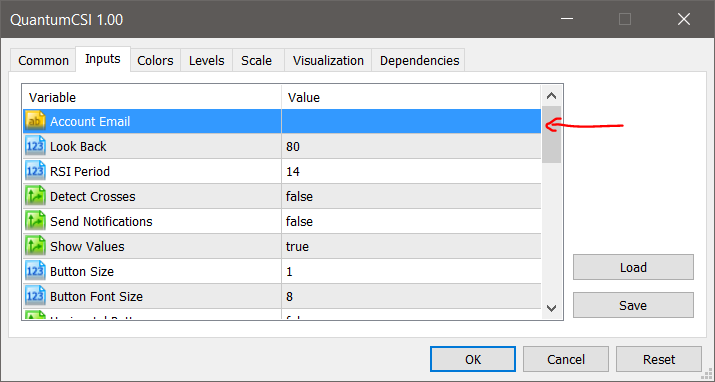
Task: Select the Inputs tab
Action: coord(103,59)
